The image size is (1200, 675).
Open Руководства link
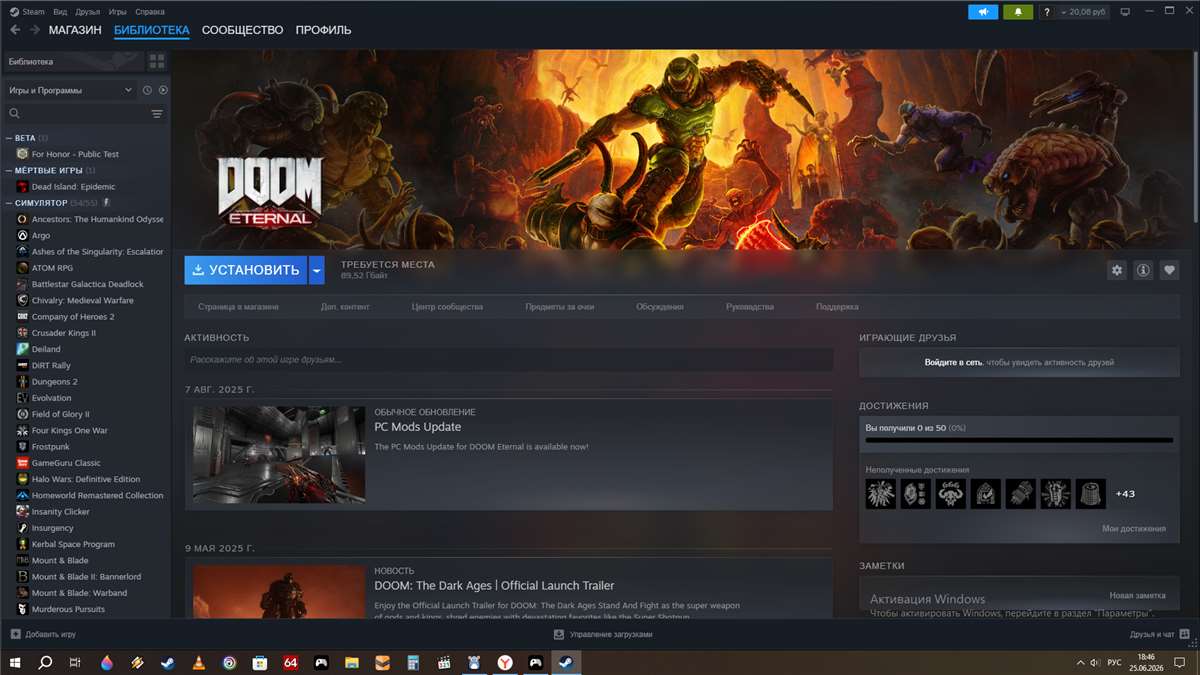(x=750, y=307)
